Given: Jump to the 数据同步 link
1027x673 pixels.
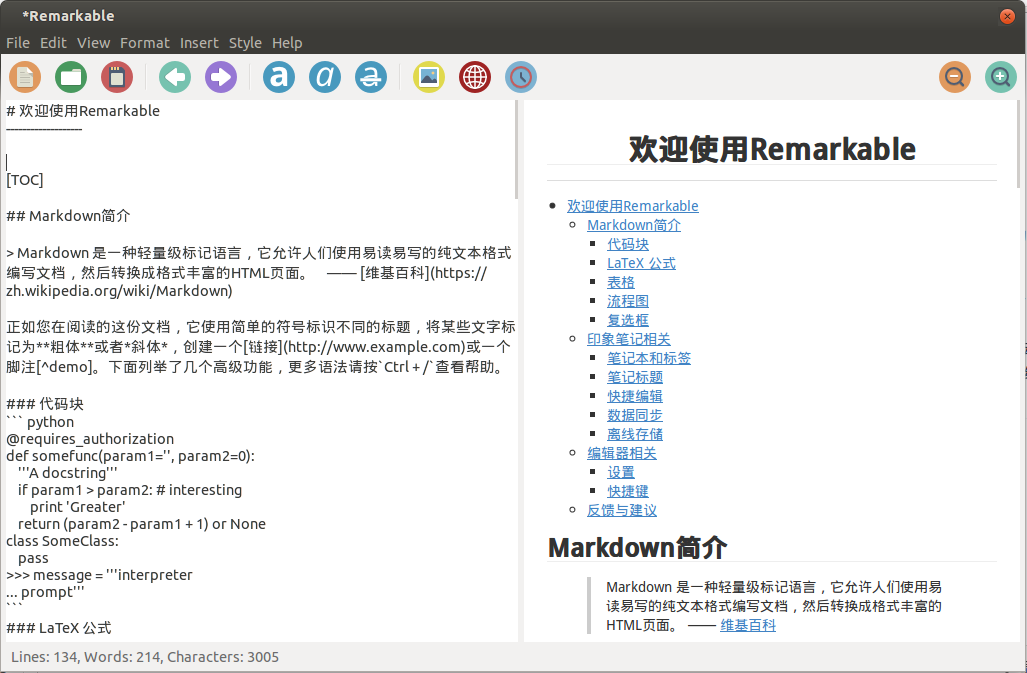Looking at the screenshot, I should pos(635,415).
